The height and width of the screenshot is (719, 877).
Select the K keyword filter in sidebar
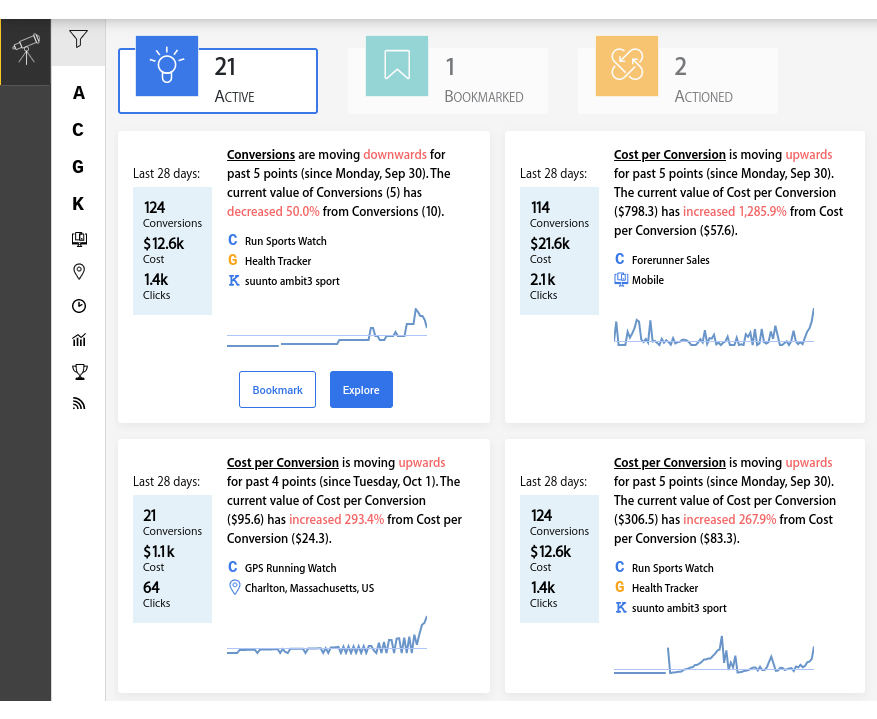point(78,204)
